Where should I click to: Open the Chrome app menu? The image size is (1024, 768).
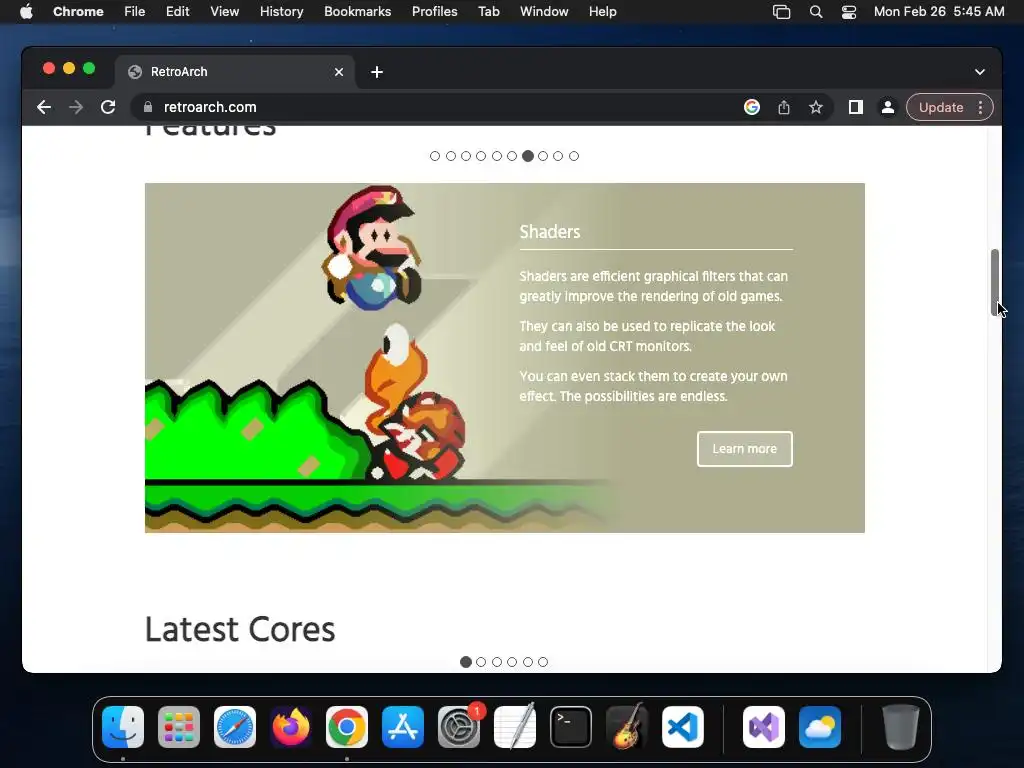tap(78, 12)
